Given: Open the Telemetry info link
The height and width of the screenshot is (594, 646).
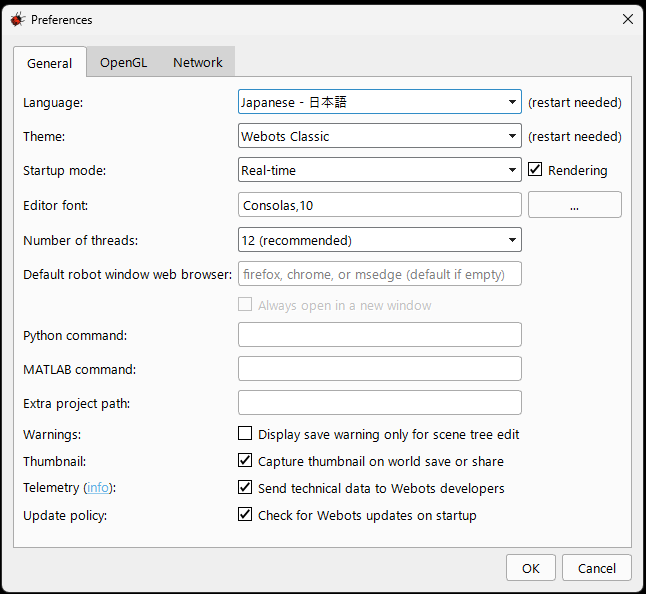Looking at the screenshot, I should click(98, 488).
